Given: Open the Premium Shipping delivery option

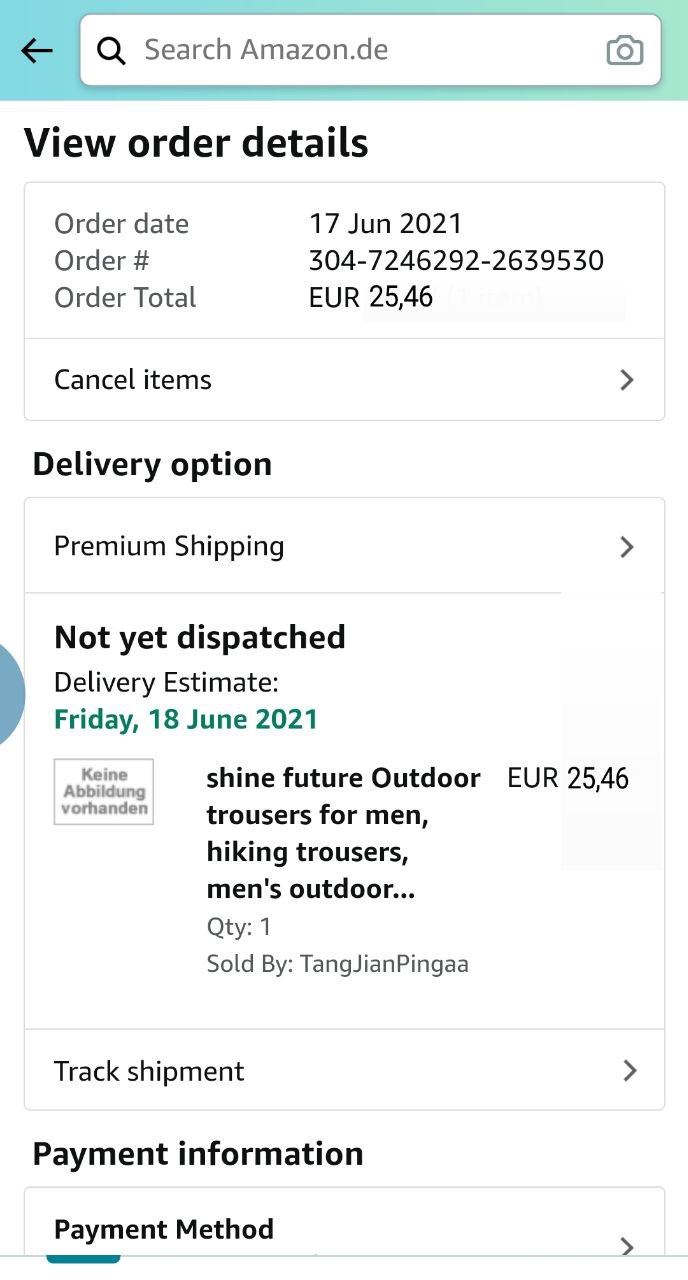Looking at the screenshot, I should pos(169,546).
